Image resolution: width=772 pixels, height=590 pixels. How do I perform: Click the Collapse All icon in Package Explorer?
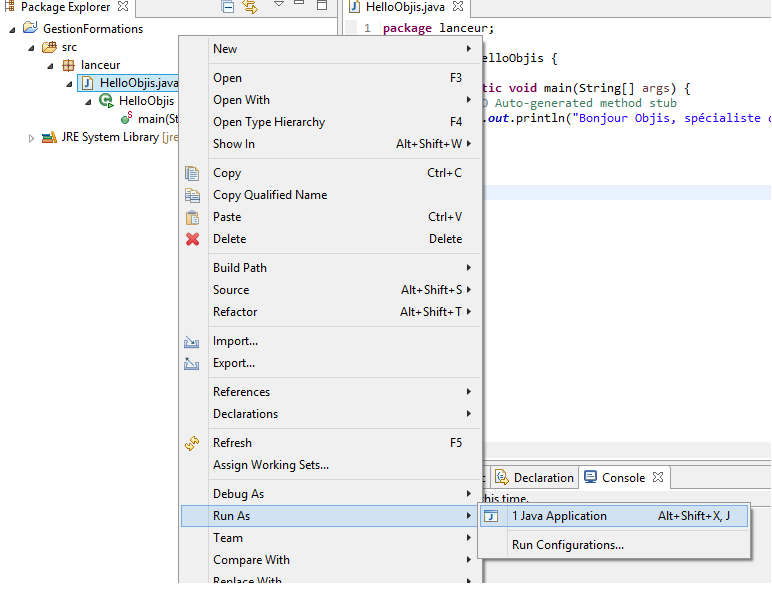(x=228, y=7)
